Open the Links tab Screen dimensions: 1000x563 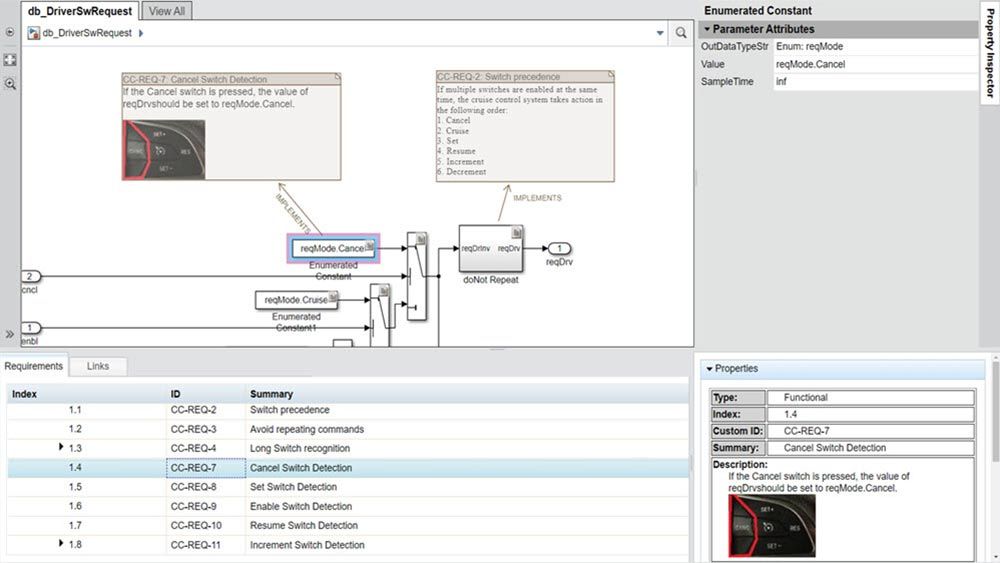coord(98,366)
